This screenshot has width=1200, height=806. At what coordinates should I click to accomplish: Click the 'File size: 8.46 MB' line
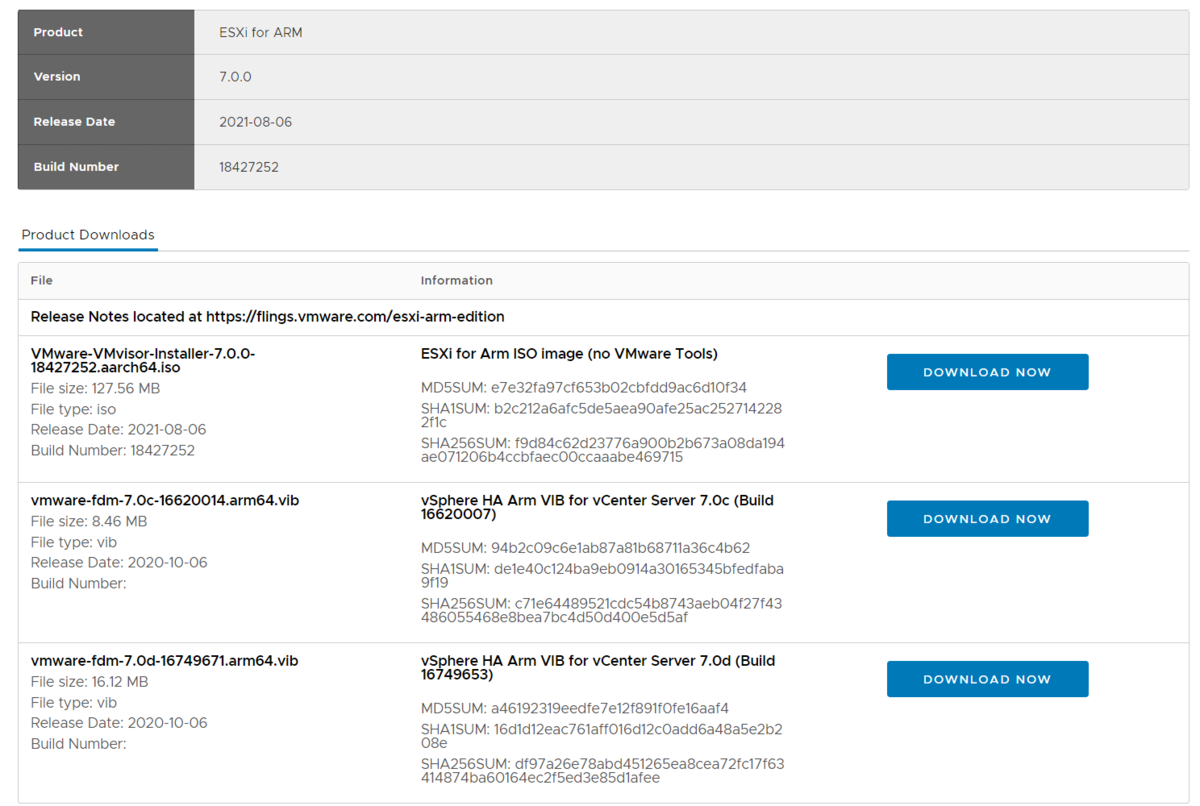point(89,522)
